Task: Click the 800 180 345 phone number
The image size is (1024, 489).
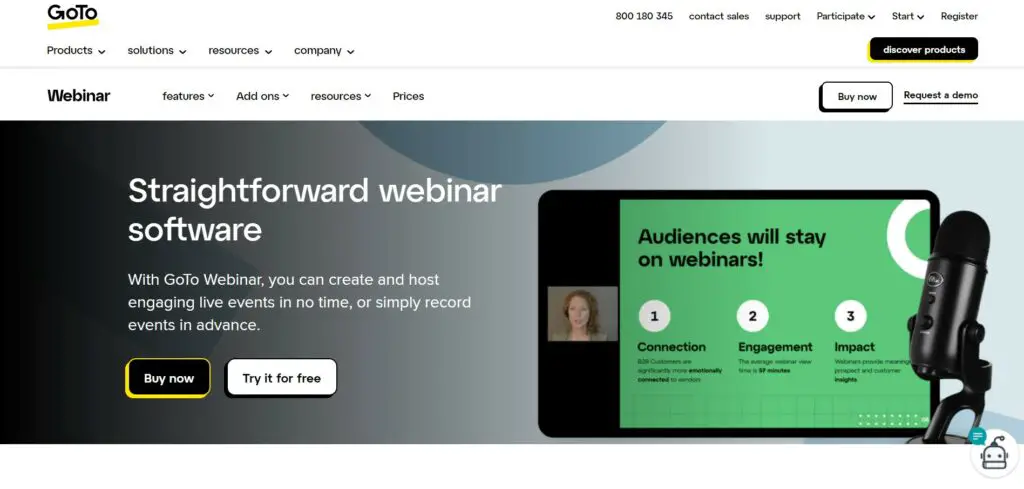Action: pyautogui.click(x=644, y=16)
